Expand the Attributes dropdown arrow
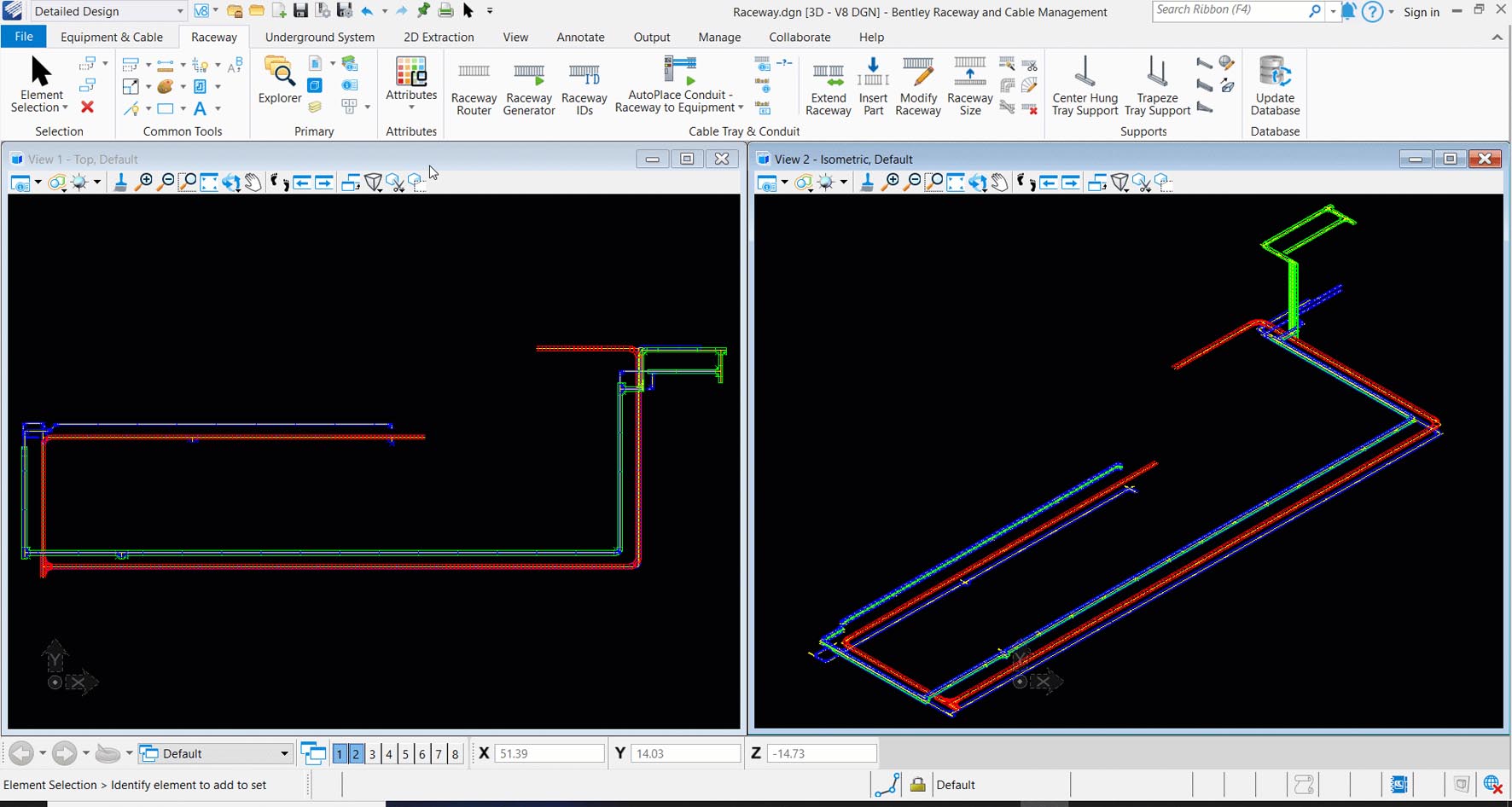Image resolution: width=1512 pixels, height=807 pixels. click(x=411, y=108)
